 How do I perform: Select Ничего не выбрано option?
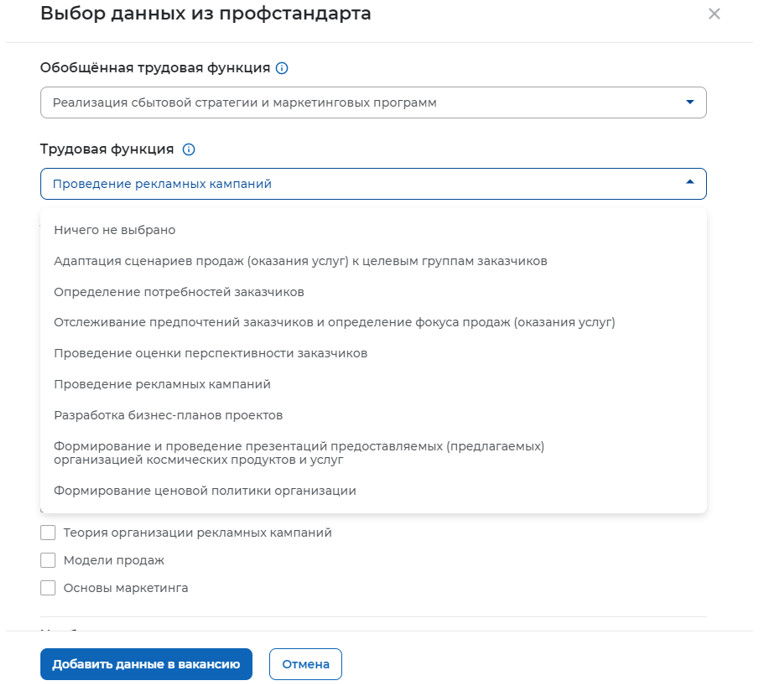pos(114,230)
